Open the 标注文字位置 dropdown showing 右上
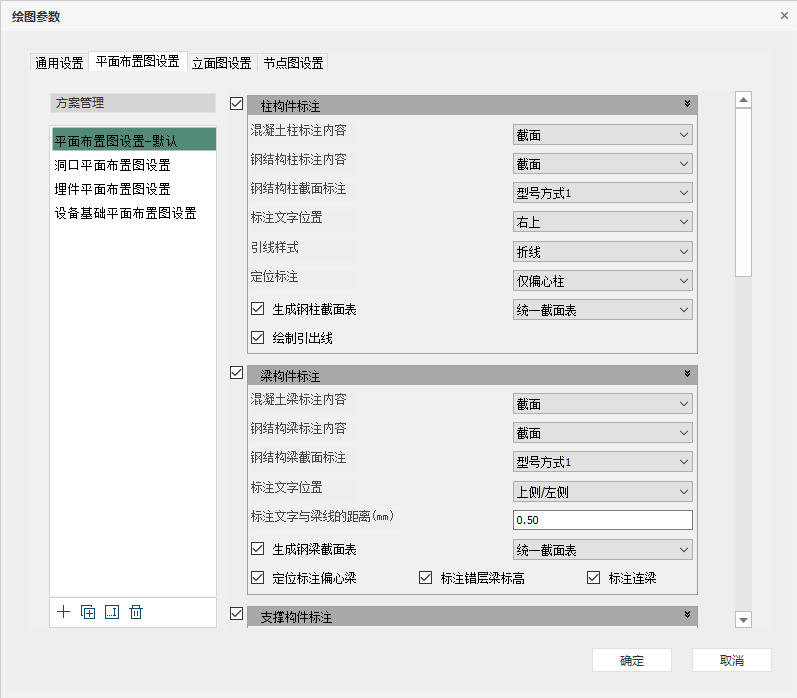 [x=602, y=222]
